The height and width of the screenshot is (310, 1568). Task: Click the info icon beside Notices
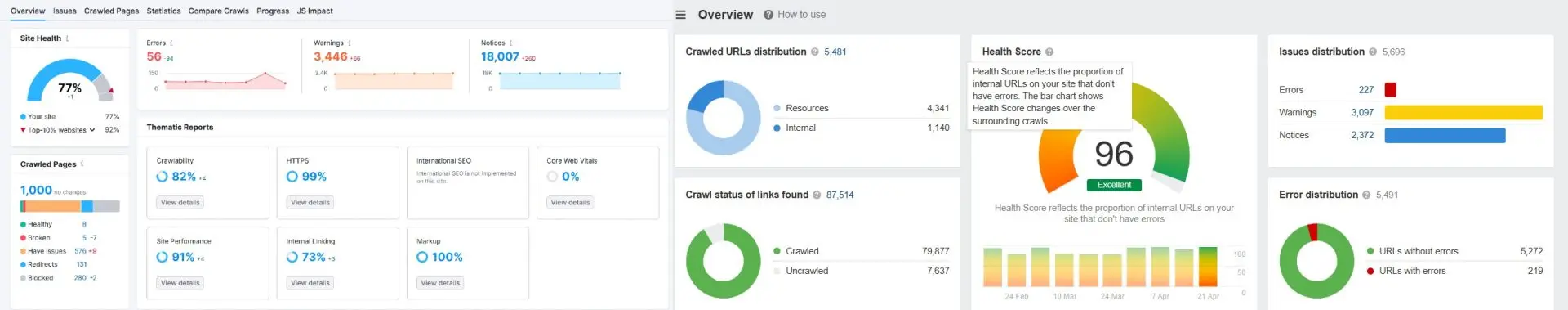coord(510,43)
